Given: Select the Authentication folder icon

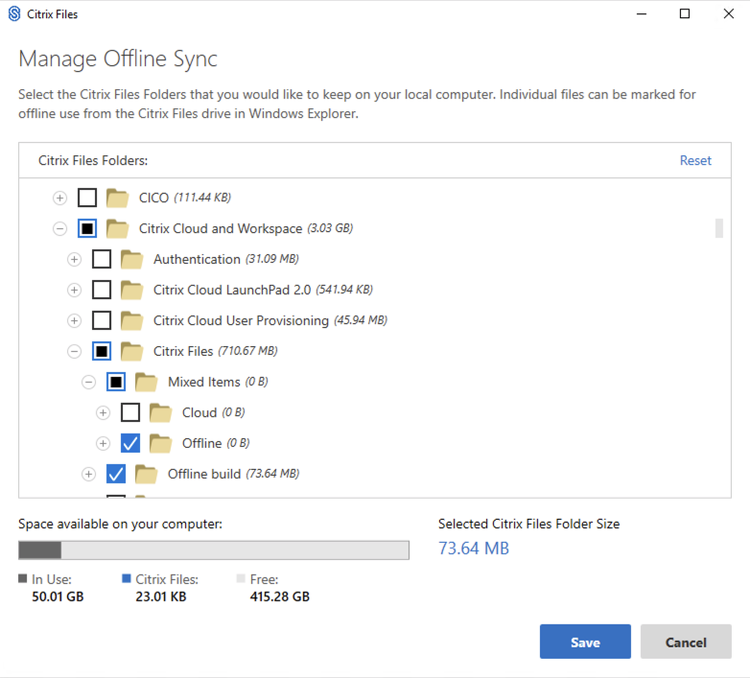Looking at the screenshot, I should coord(132,259).
